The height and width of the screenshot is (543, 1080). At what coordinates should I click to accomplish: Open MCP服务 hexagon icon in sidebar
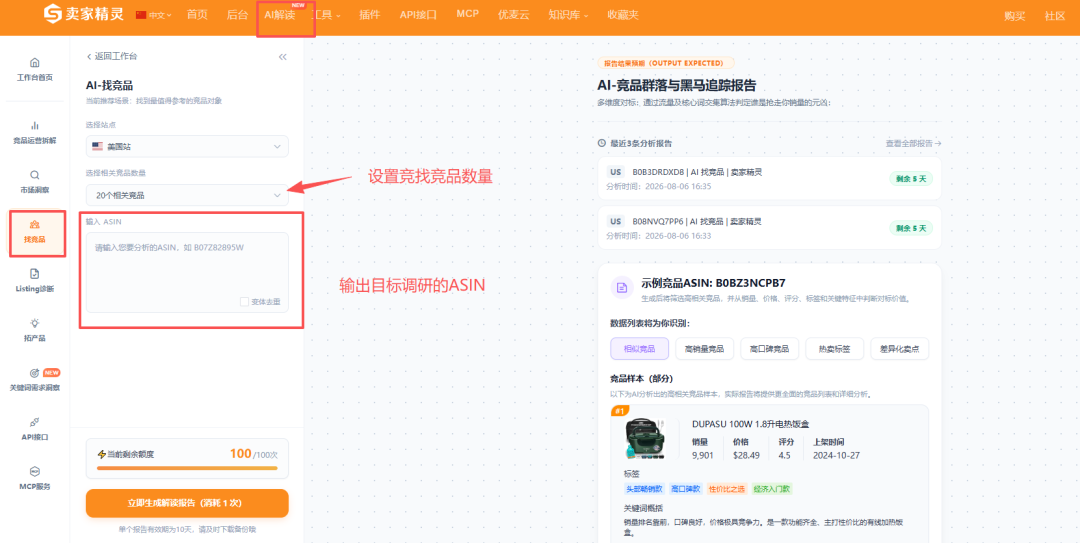[x=34, y=471]
